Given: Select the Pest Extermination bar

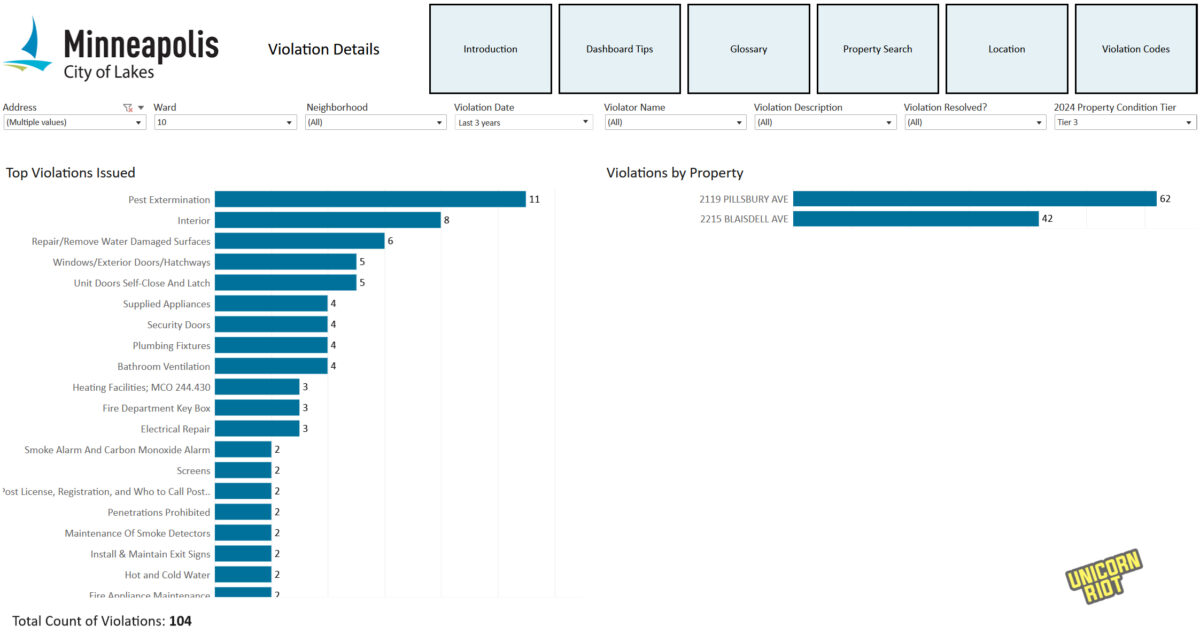Looking at the screenshot, I should pos(370,199).
